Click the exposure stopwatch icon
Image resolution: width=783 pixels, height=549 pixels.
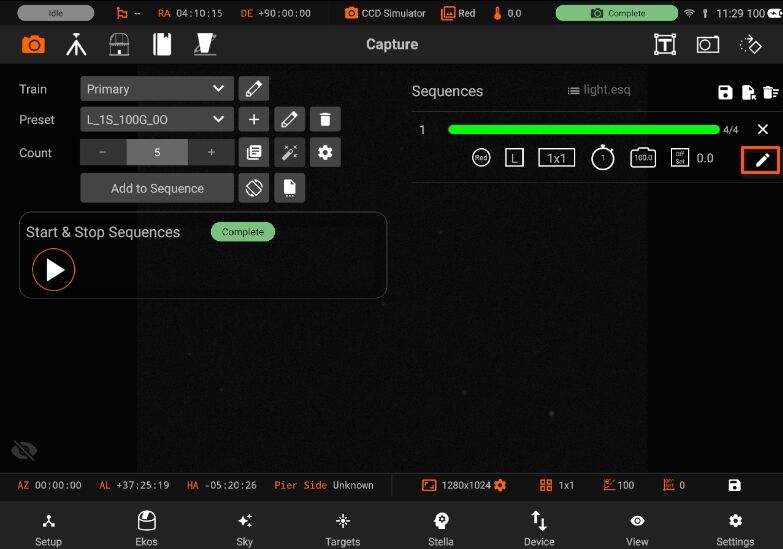click(603, 157)
